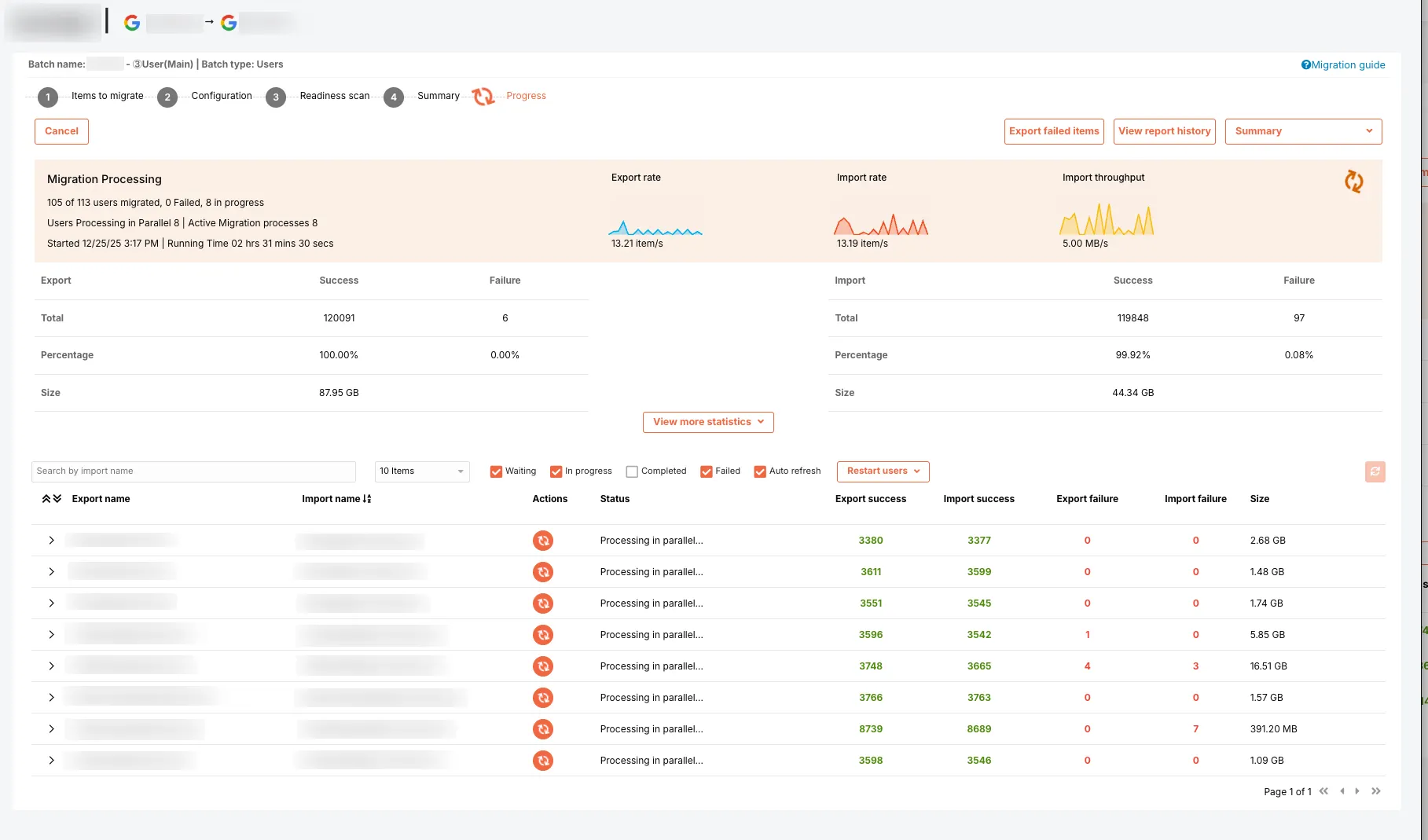Click the orange refresh icon in Migration Processing panel
Viewport: 1428px width, 840px height.
tap(1353, 182)
